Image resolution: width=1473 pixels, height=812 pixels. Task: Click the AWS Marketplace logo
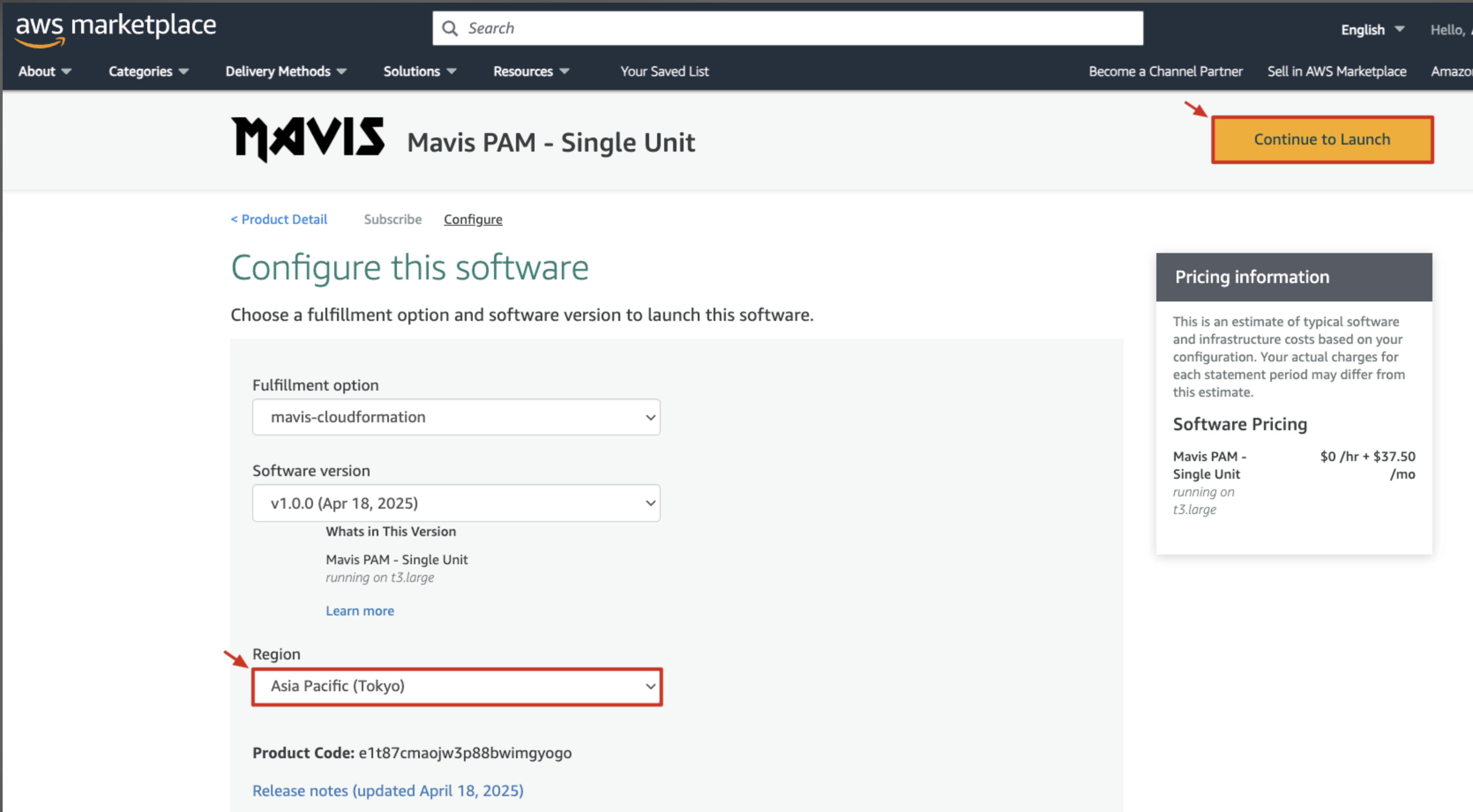click(x=116, y=29)
